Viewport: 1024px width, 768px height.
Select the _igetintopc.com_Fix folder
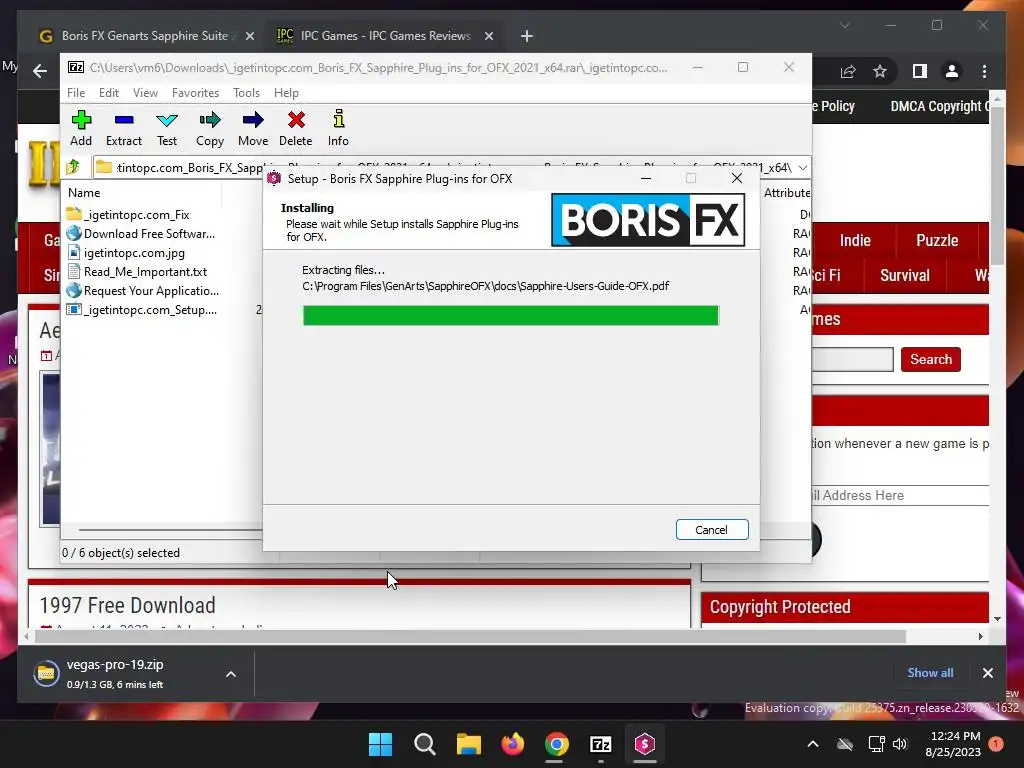click(128, 215)
